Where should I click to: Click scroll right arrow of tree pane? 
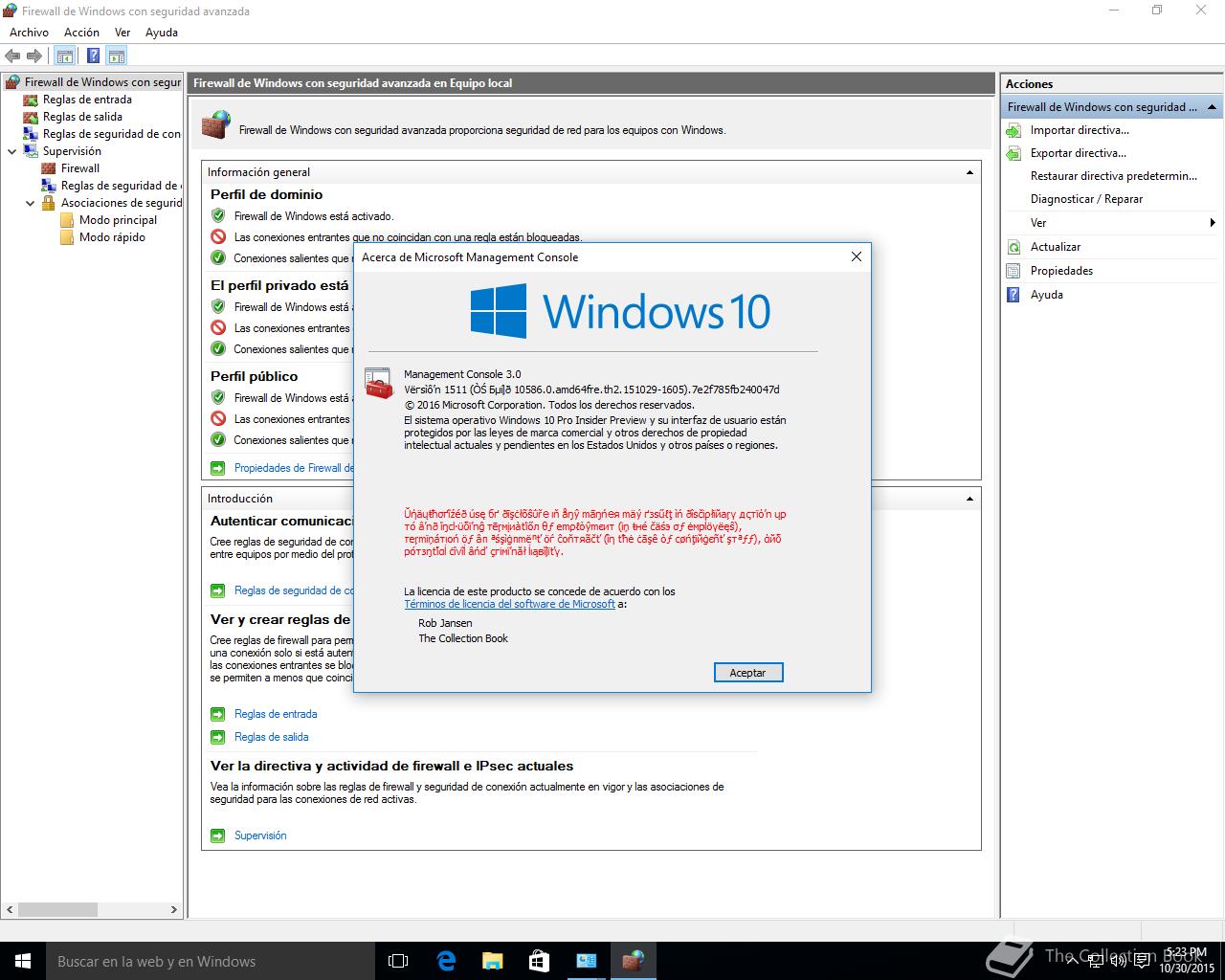[x=174, y=910]
